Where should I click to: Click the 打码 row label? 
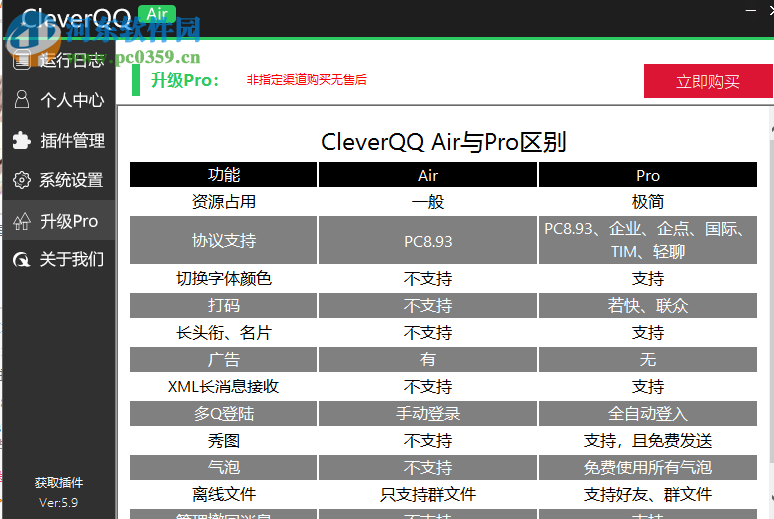point(224,305)
